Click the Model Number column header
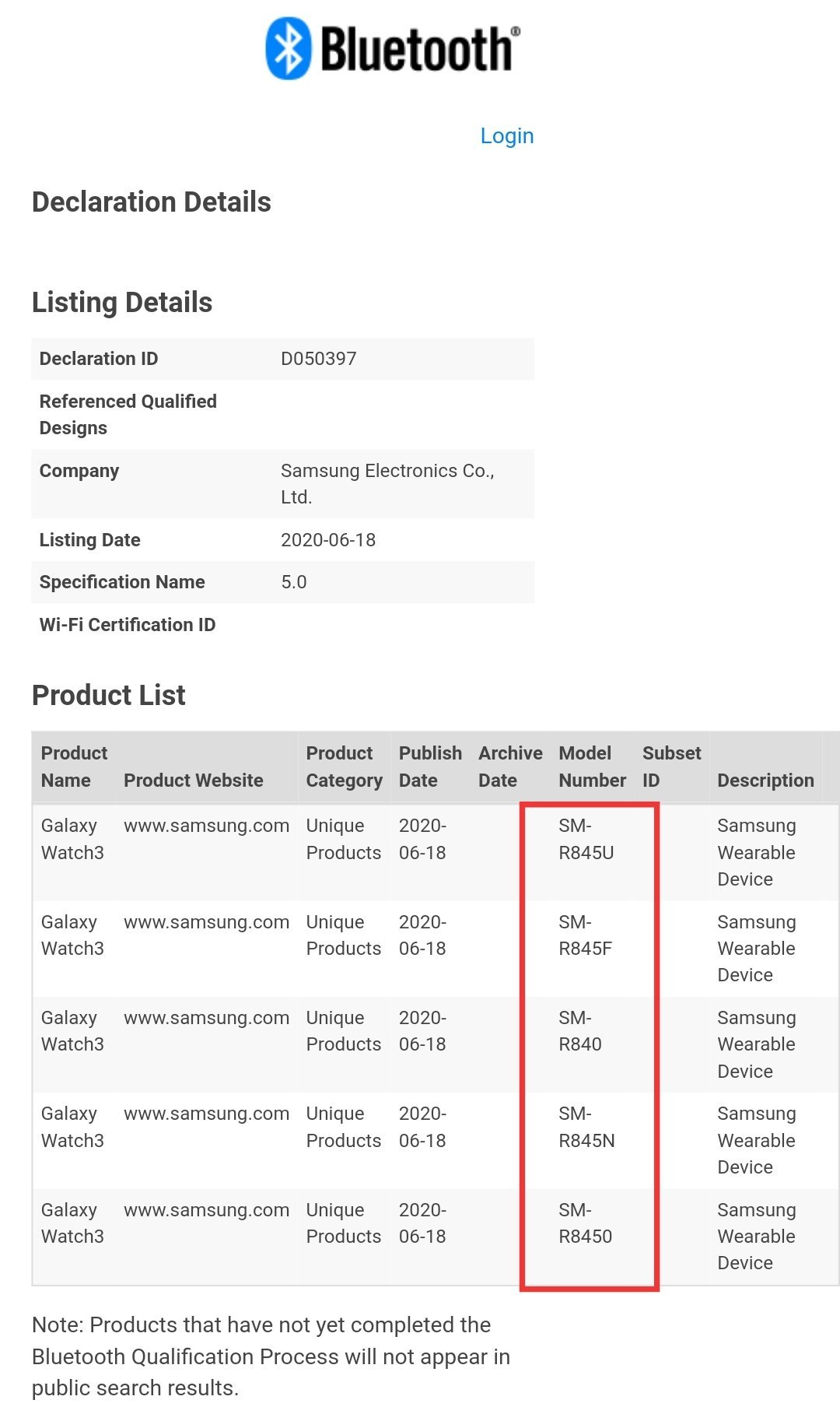Screen dimensions: 840x1414 click(592, 767)
